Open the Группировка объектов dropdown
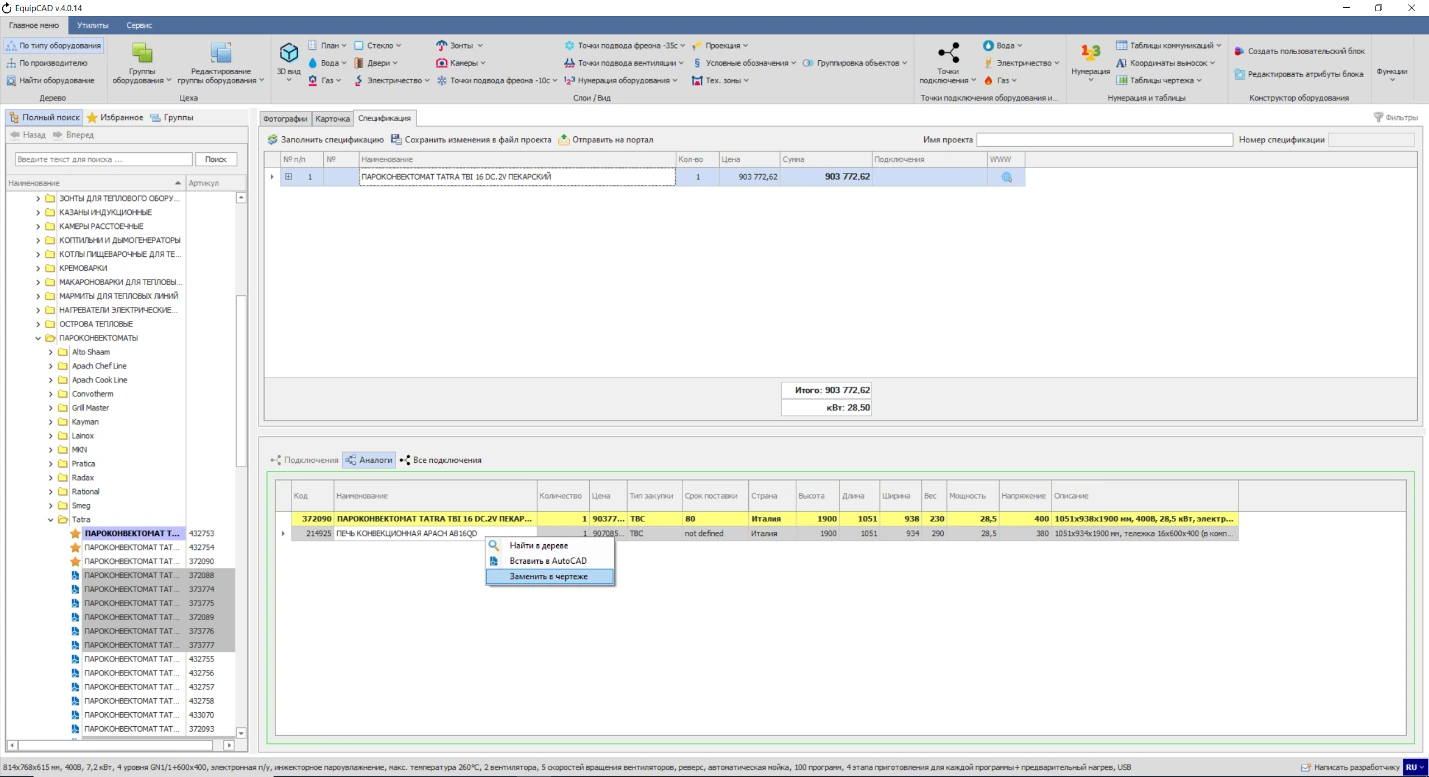1429x777 pixels. (x=854, y=63)
